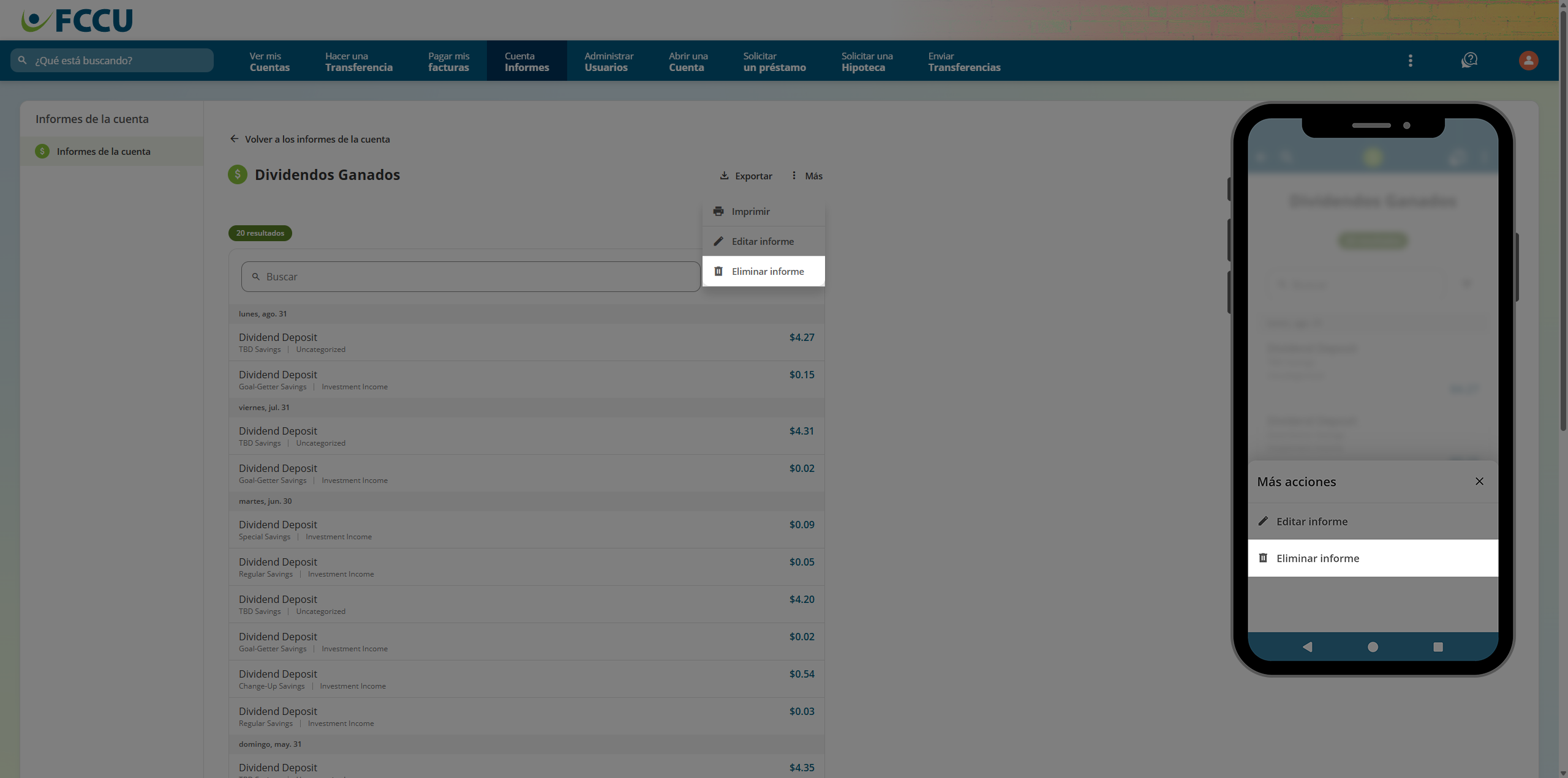Open Solicitar una Hipoteca

click(867, 61)
